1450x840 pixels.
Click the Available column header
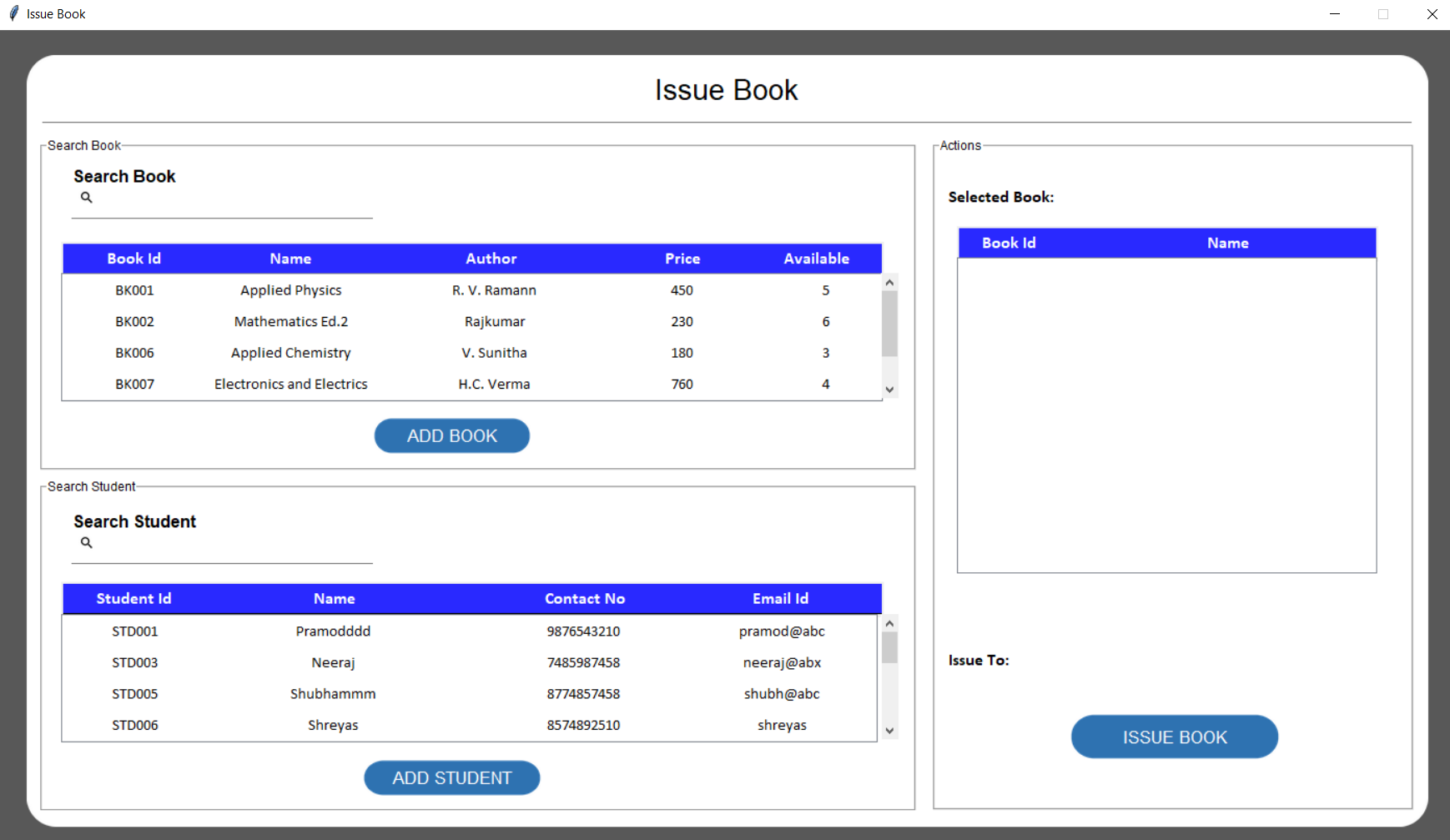click(816, 259)
